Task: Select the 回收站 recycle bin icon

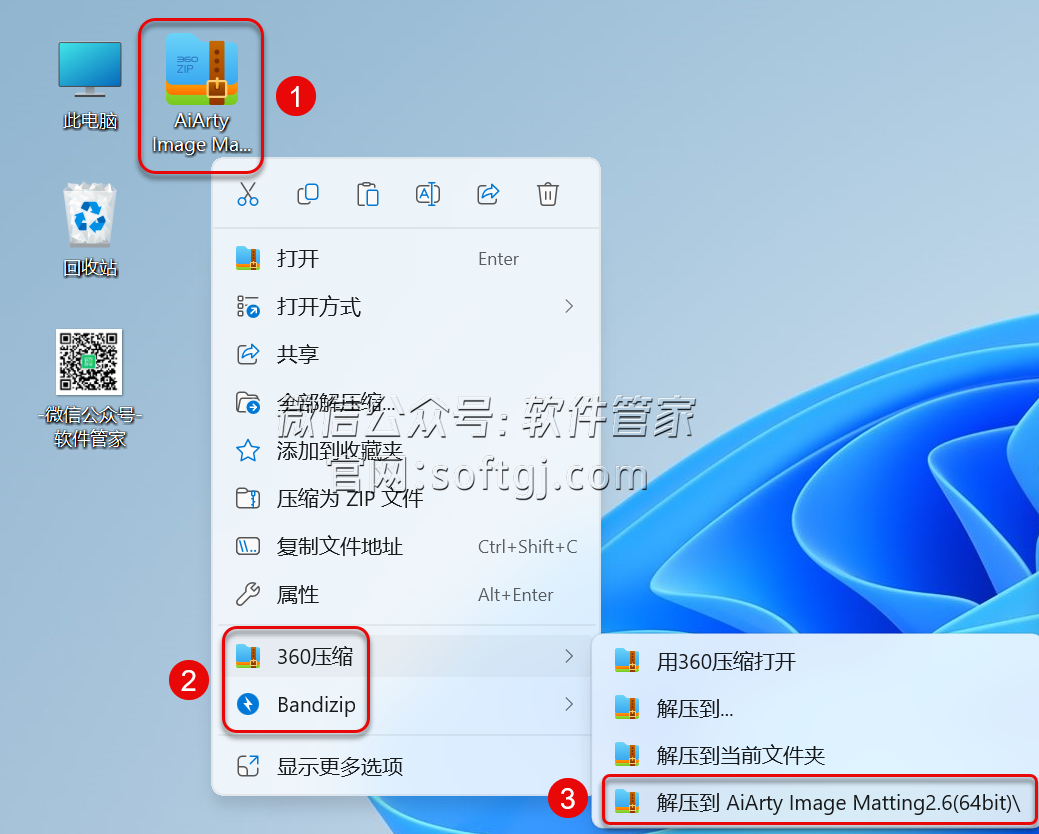Action: click(90, 230)
